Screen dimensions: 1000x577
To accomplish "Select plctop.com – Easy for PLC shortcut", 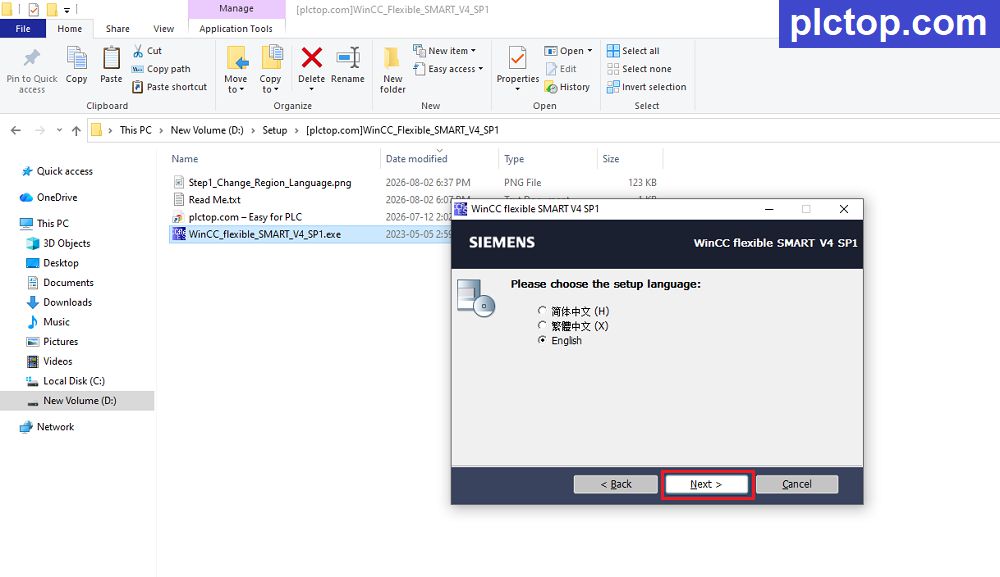I will tap(245, 217).
